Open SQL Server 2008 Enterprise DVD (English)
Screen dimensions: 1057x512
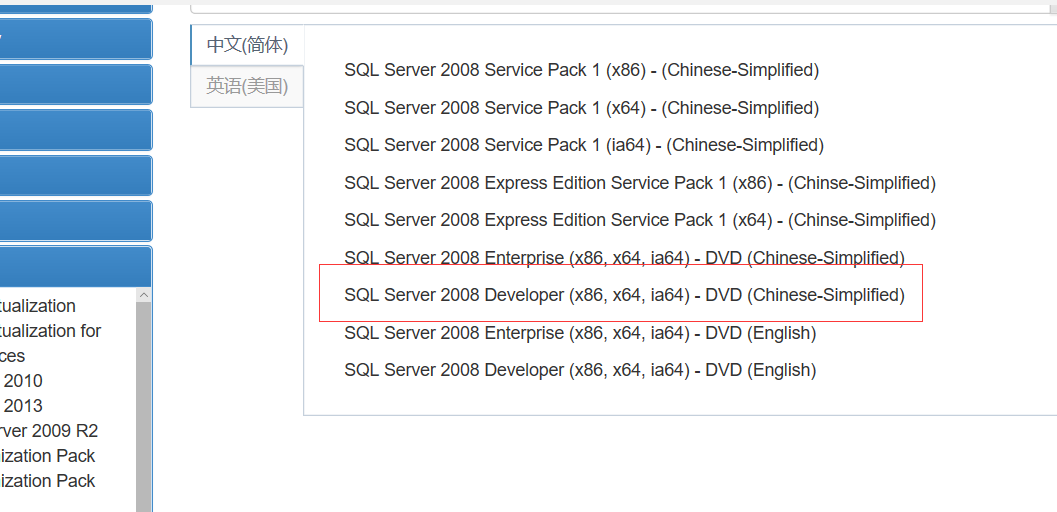point(580,333)
